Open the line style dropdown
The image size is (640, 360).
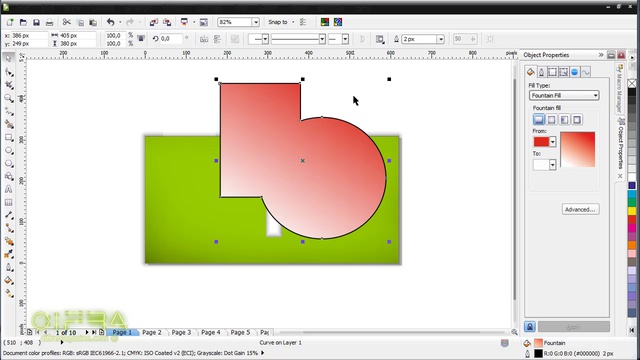tap(322, 39)
